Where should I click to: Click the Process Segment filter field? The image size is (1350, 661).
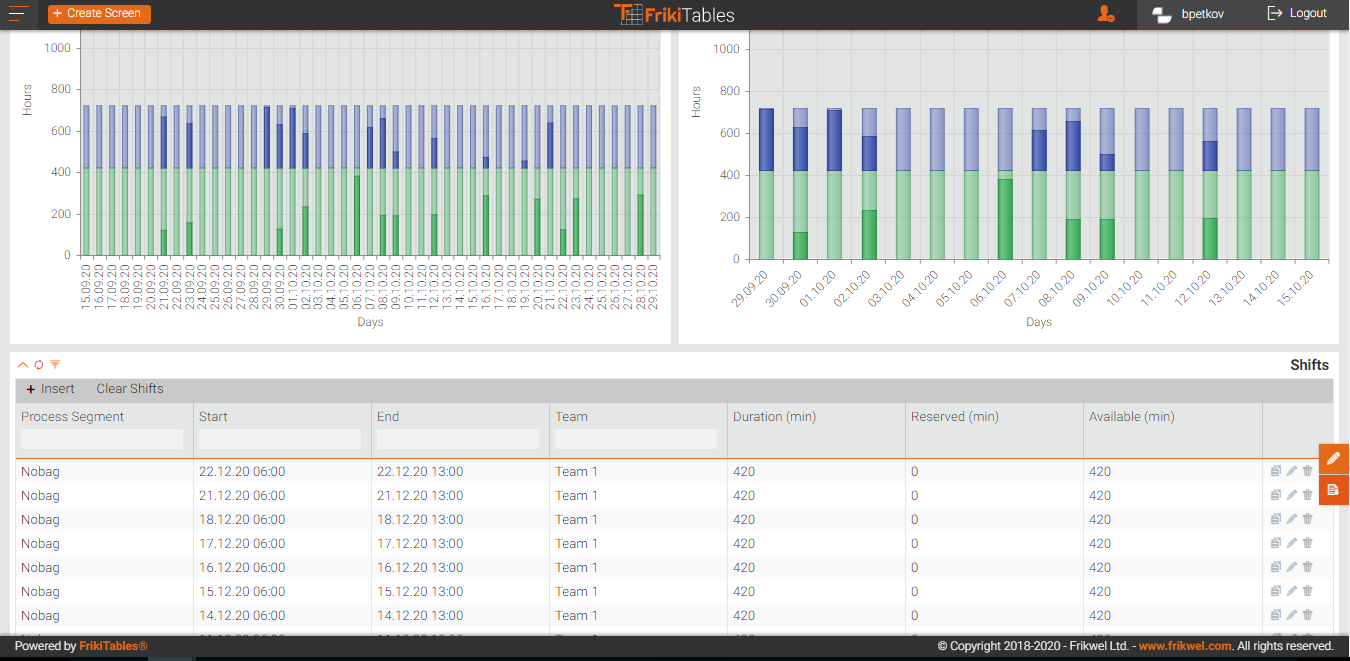click(102, 439)
